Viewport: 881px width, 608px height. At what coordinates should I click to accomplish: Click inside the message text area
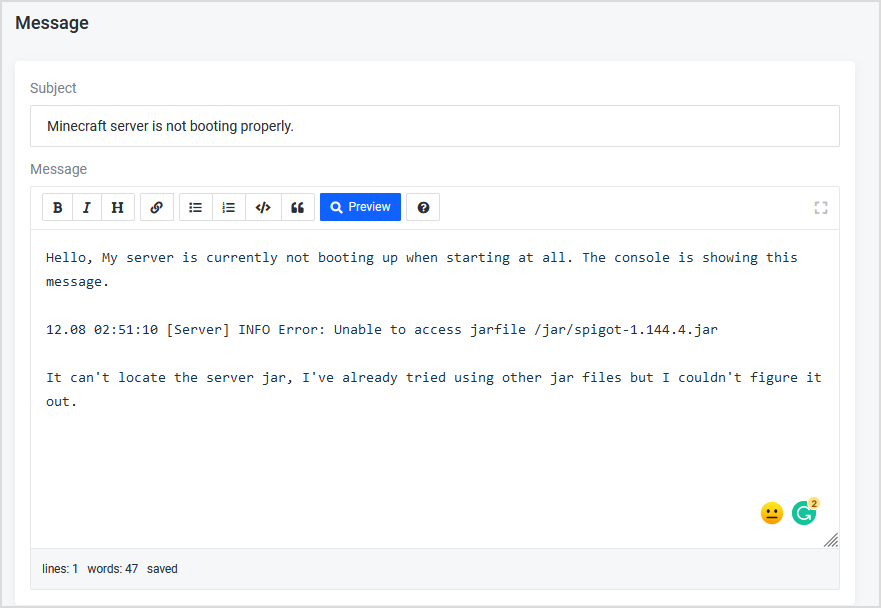[435, 389]
